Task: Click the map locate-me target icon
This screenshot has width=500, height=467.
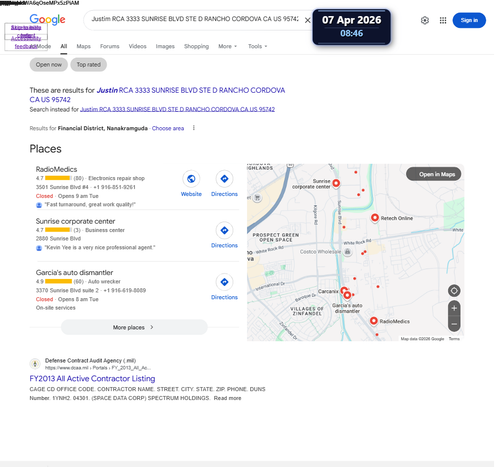Action: tap(454, 291)
